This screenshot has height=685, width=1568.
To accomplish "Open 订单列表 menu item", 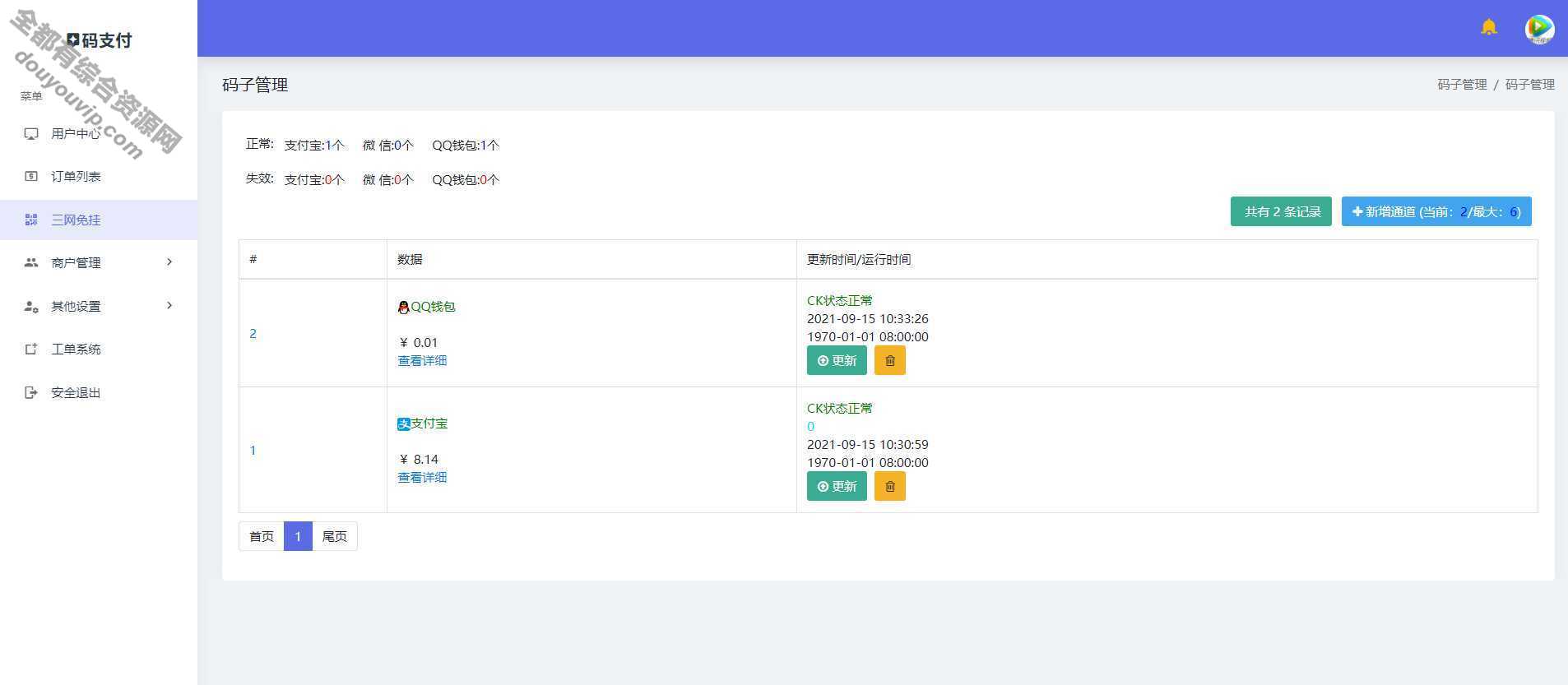I will 99,176.
